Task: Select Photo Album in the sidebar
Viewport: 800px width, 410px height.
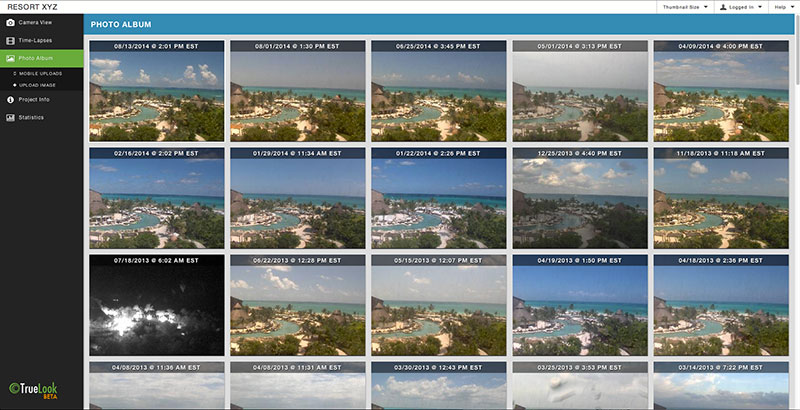Action: tap(41, 58)
